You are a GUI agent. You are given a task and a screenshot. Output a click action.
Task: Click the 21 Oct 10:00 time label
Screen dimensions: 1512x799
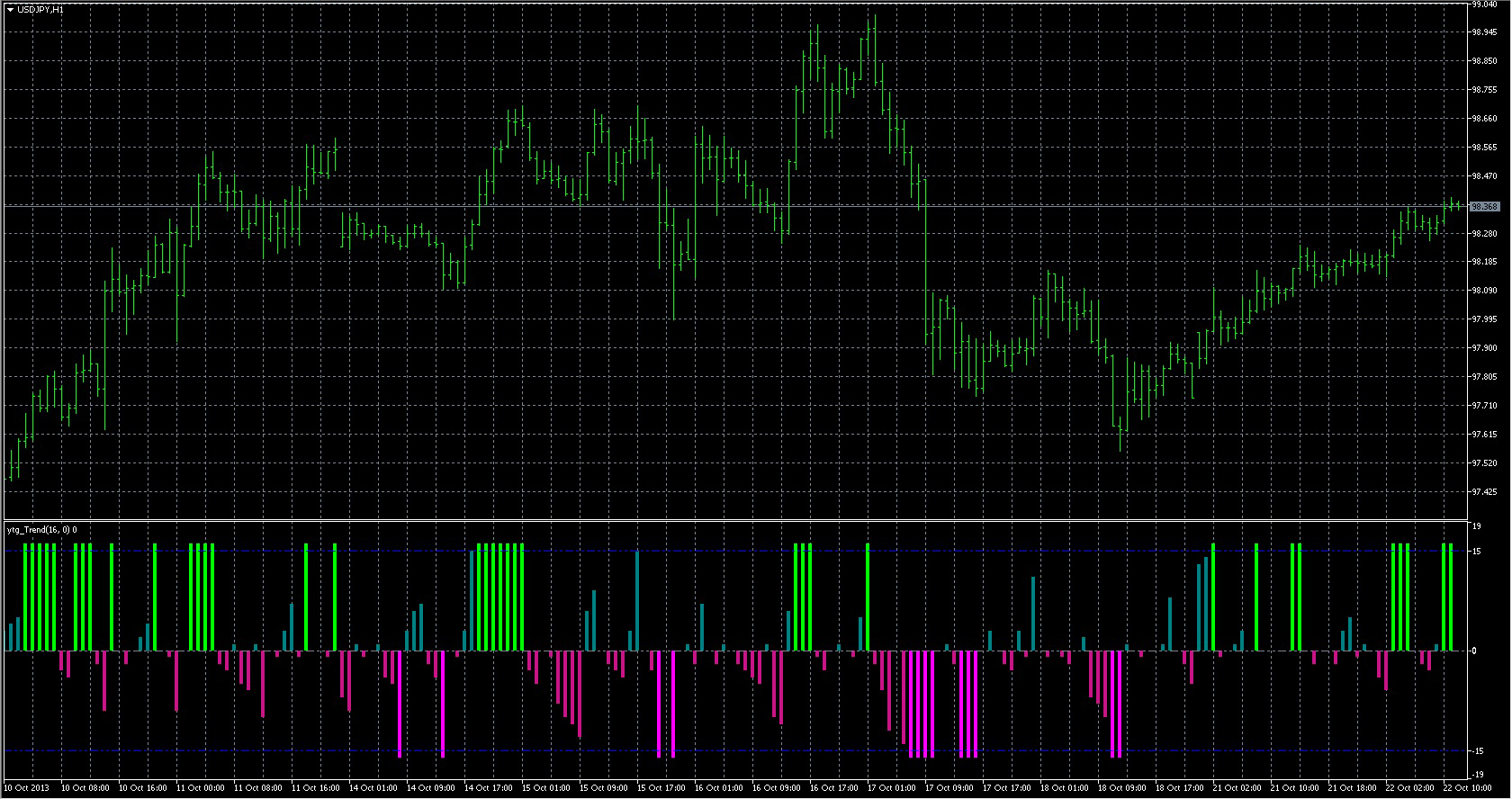(1295, 788)
